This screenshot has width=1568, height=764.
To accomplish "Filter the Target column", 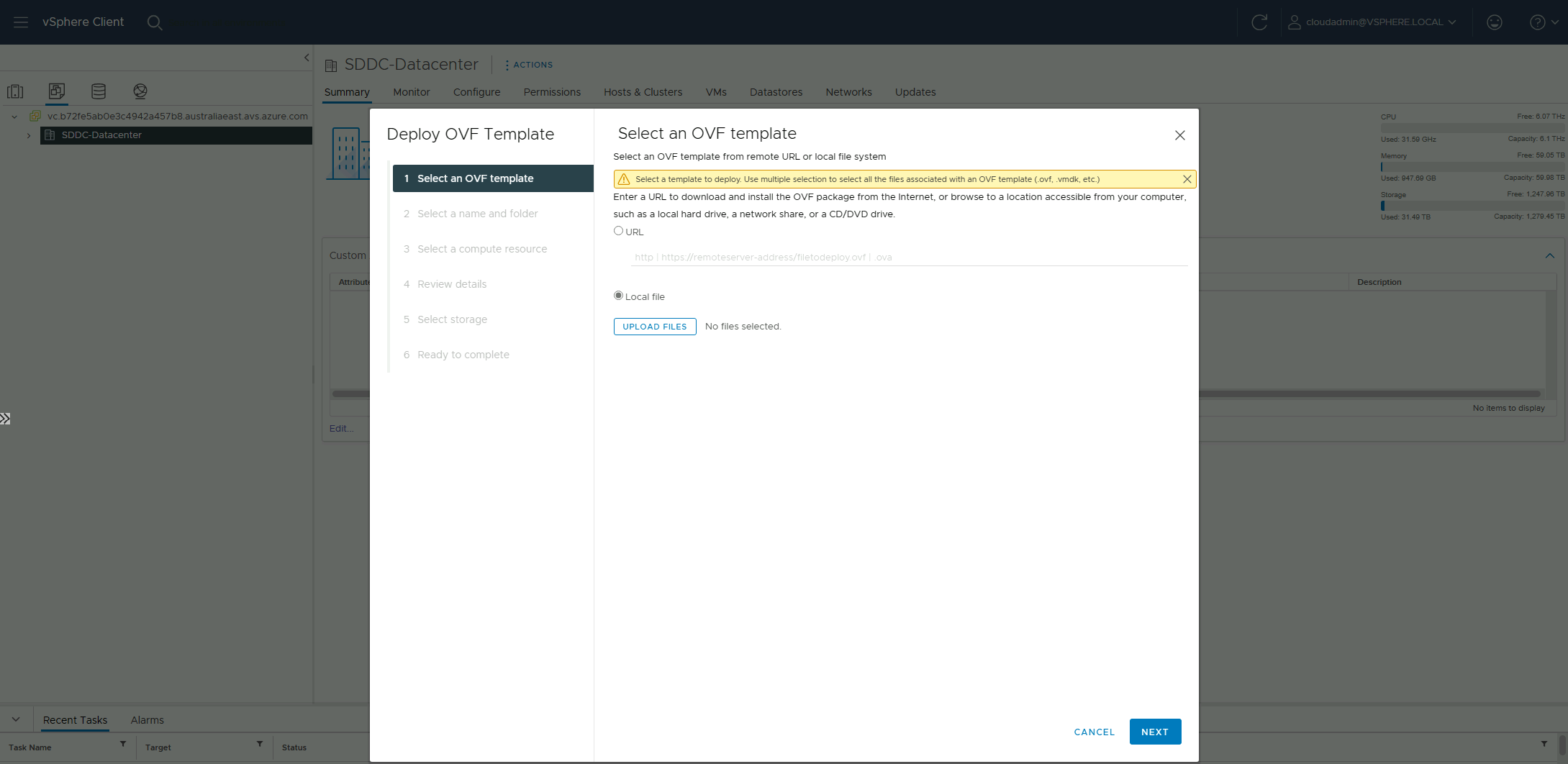I will tap(260, 745).
